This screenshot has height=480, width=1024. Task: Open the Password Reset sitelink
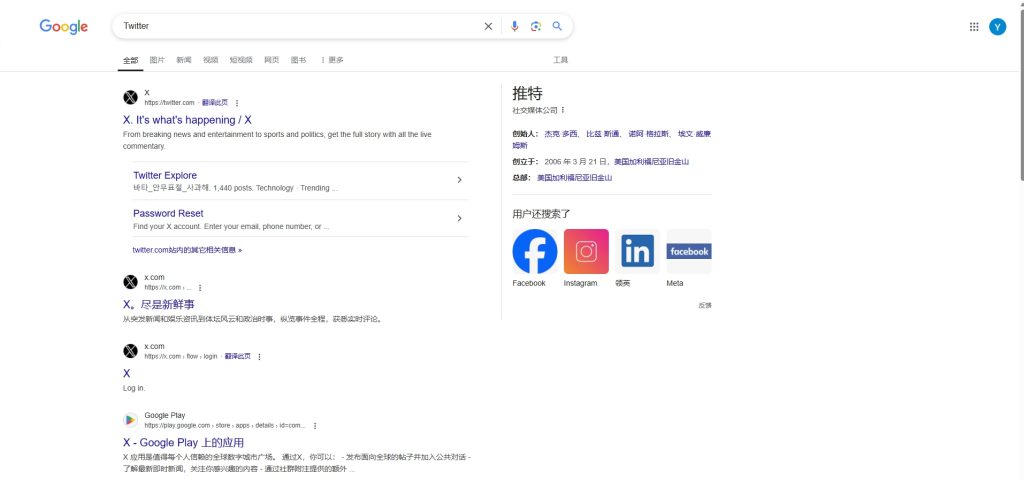(168, 214)
